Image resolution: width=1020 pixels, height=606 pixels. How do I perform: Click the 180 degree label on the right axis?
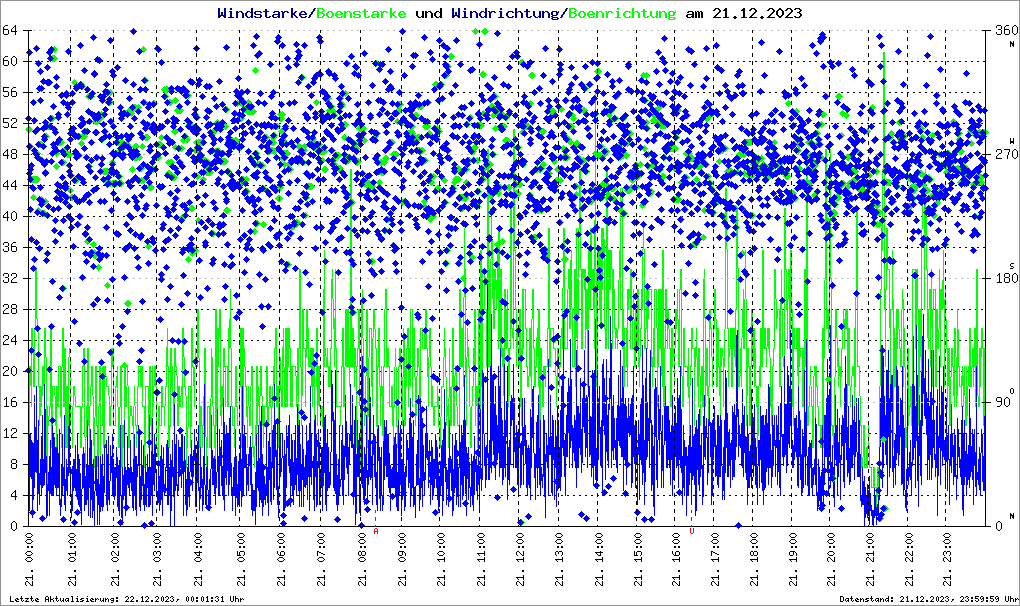(1003, 278)
